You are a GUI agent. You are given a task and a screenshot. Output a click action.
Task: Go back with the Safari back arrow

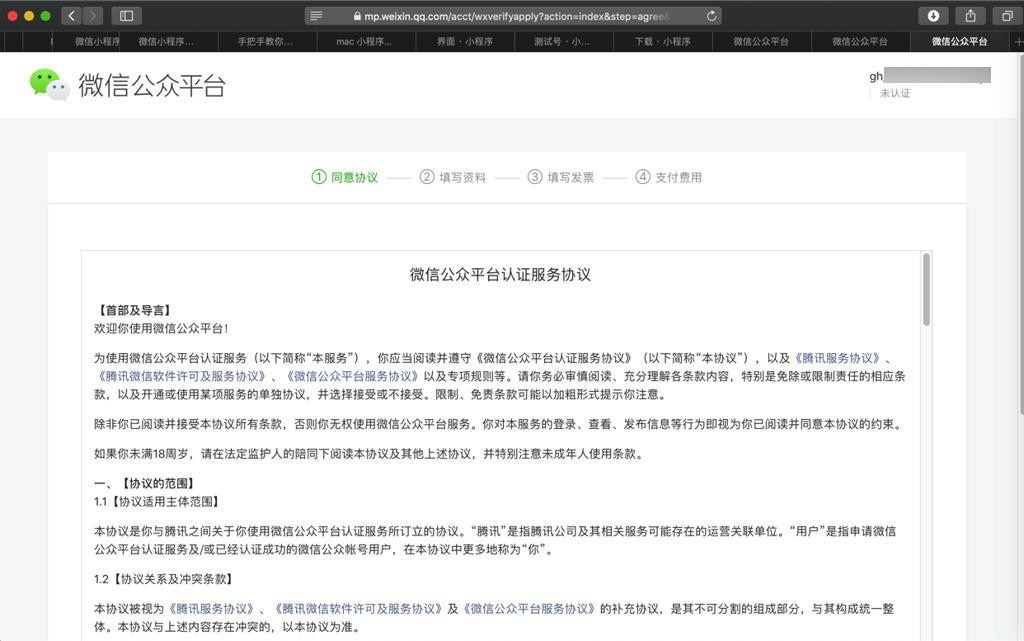pos(71,16)
